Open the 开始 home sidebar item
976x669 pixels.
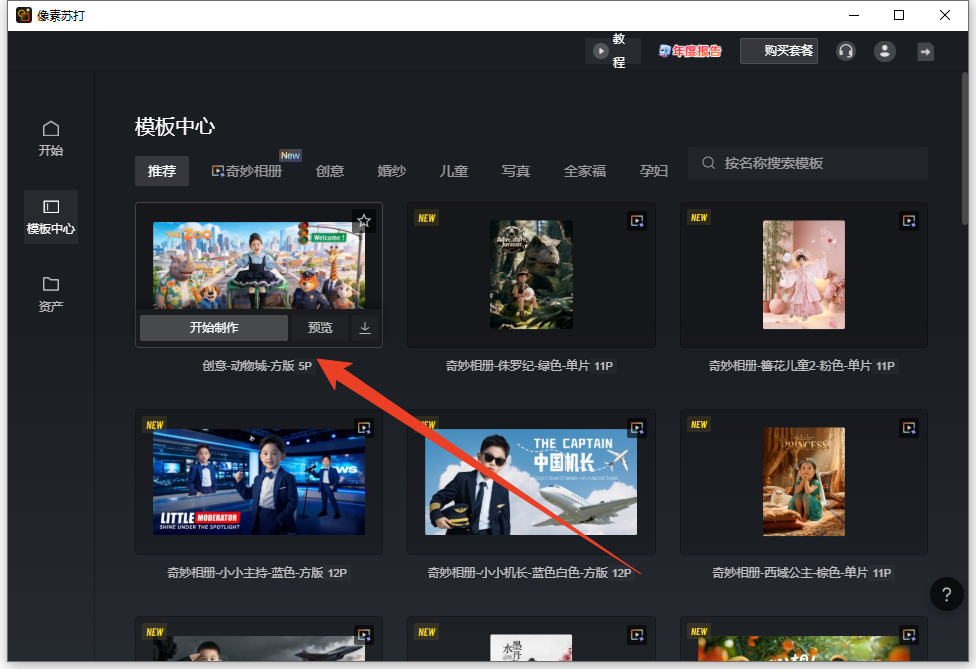pos(50,138)
